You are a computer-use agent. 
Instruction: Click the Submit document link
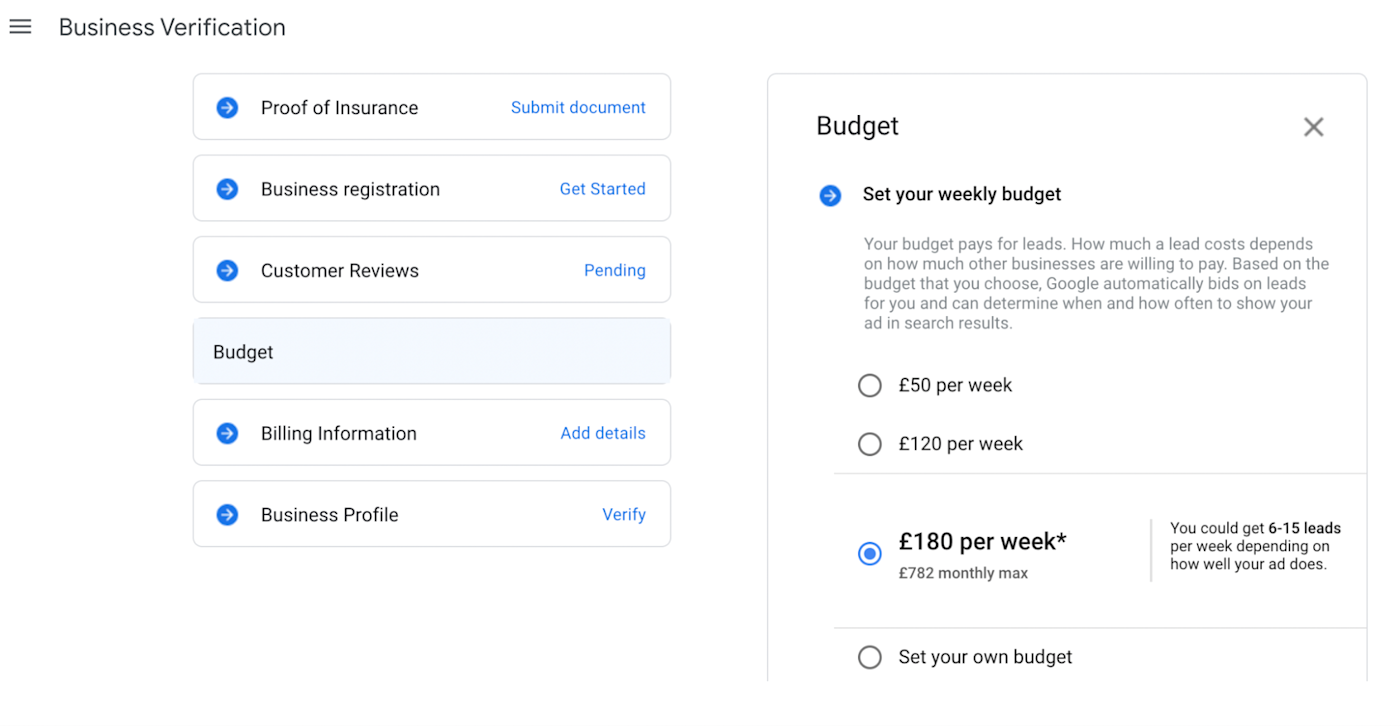578,108
